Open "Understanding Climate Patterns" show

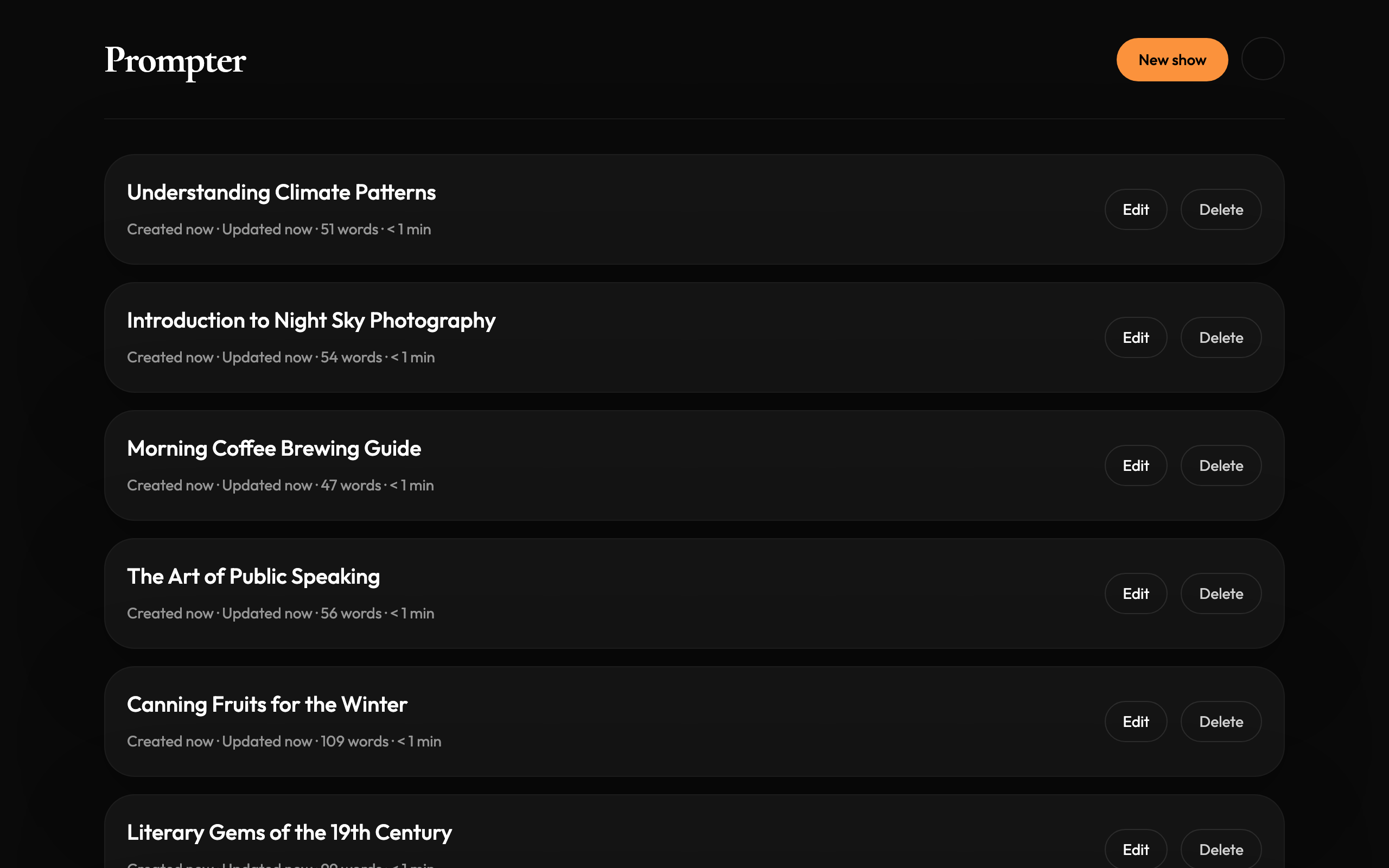click(281, 192)
